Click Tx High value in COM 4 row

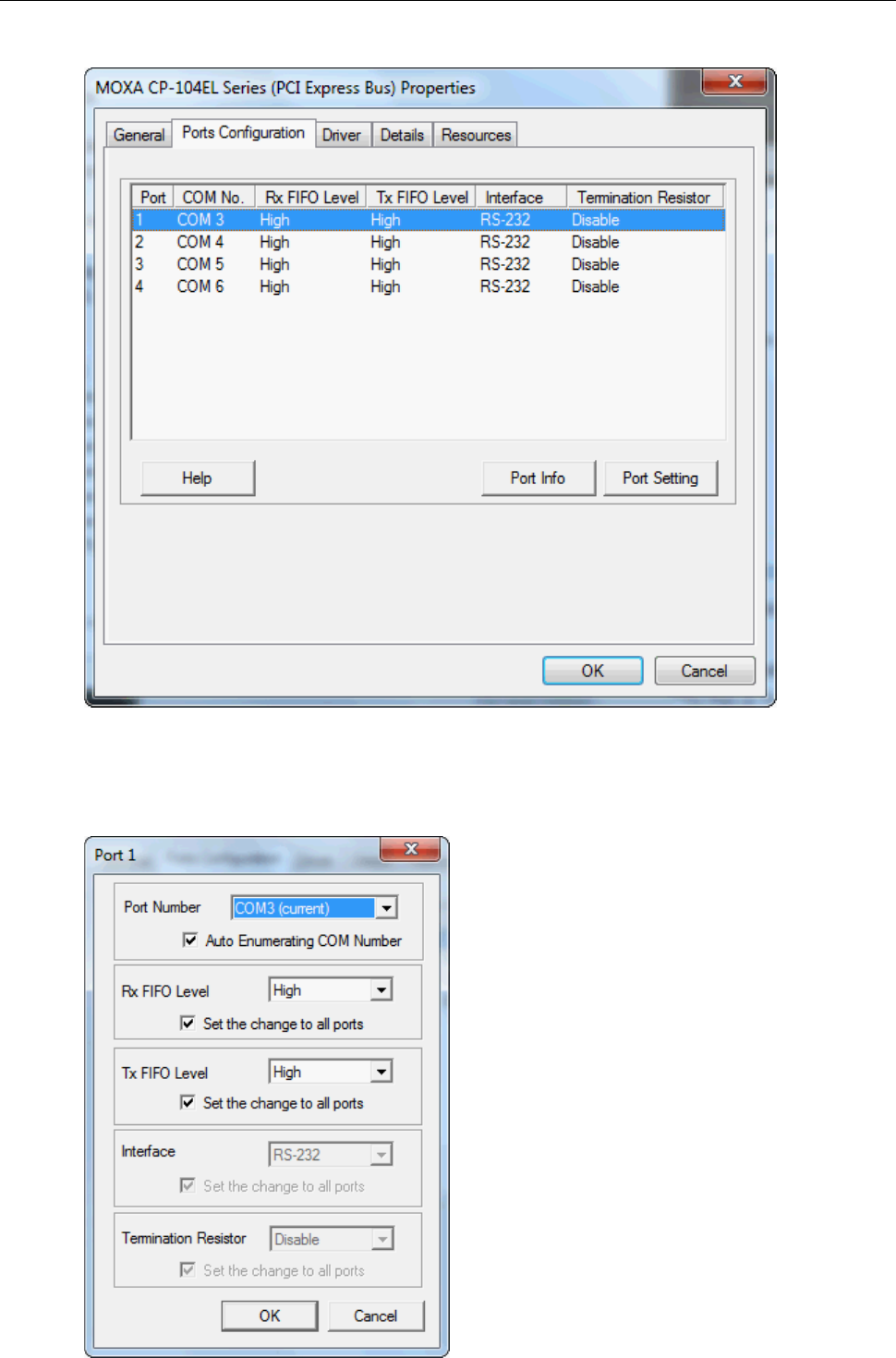[x=385, y=242]
